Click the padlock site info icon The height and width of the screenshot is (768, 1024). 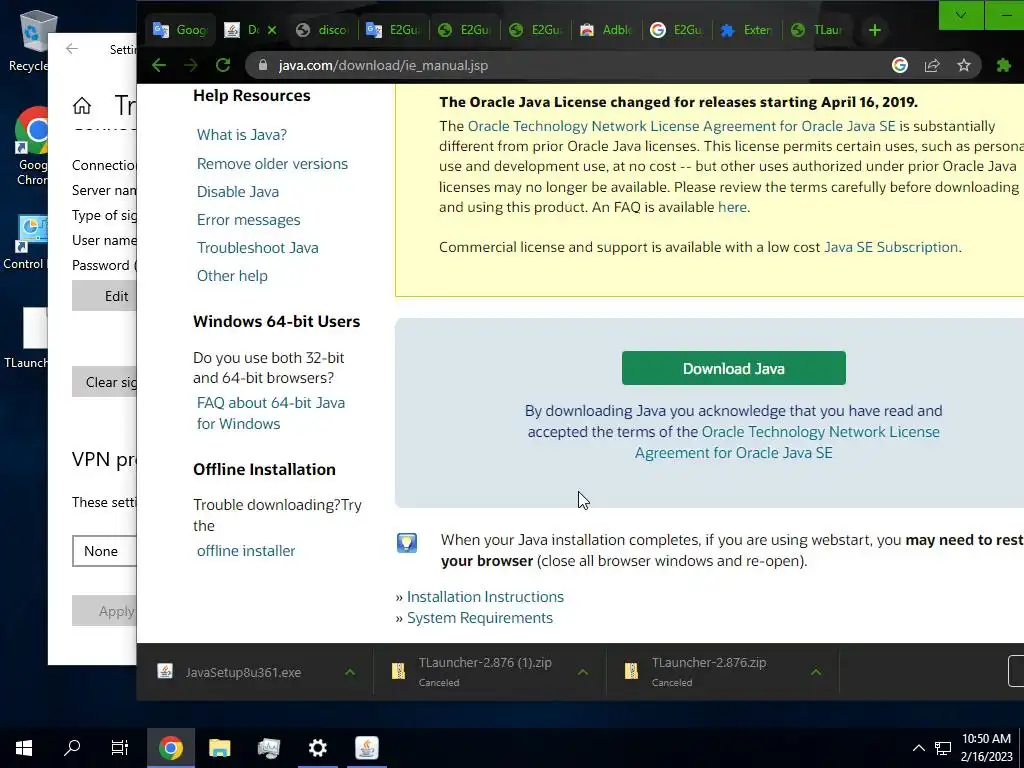pos(263,65)
